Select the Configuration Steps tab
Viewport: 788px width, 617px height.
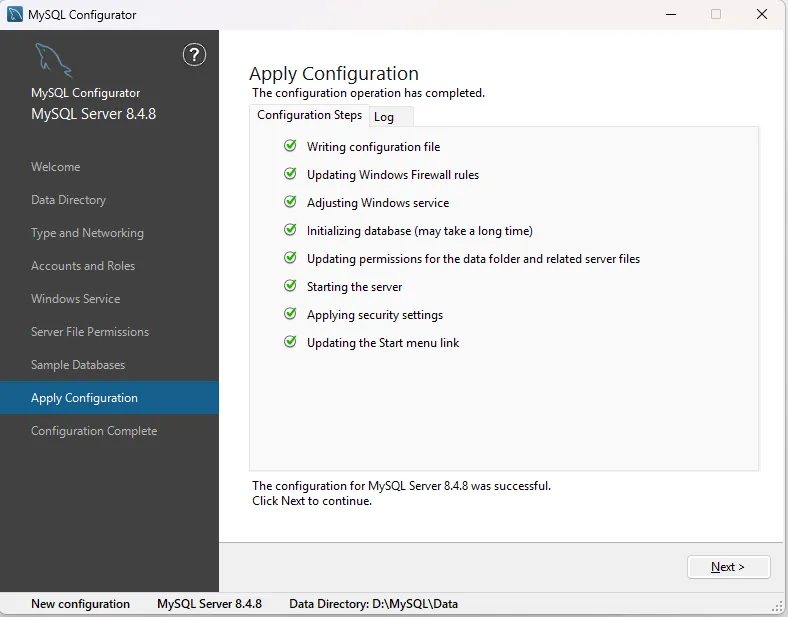coord(309,115)
